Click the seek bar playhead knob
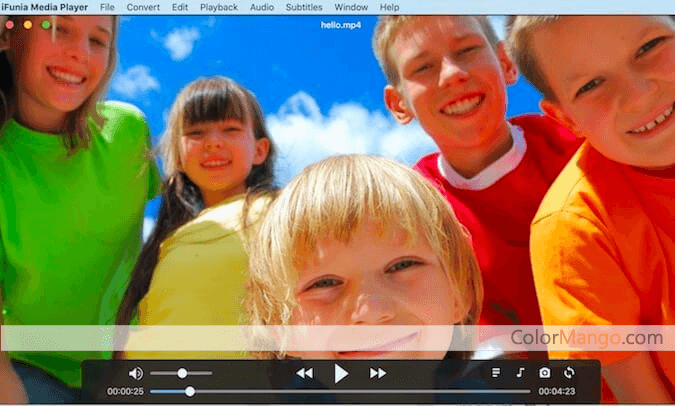675x406 pixels. [x=189, y=391]
